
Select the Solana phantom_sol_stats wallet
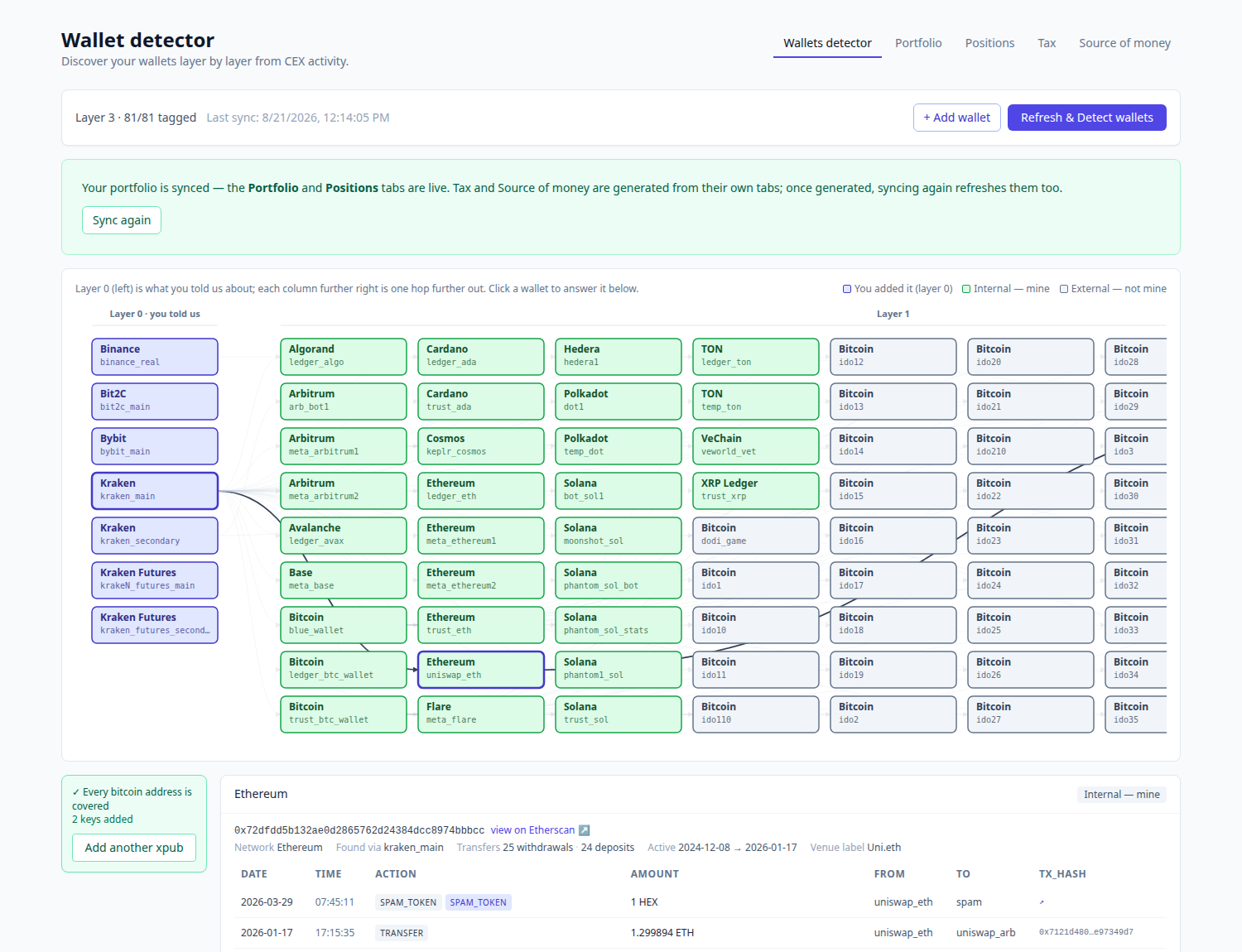click(619, 625)
